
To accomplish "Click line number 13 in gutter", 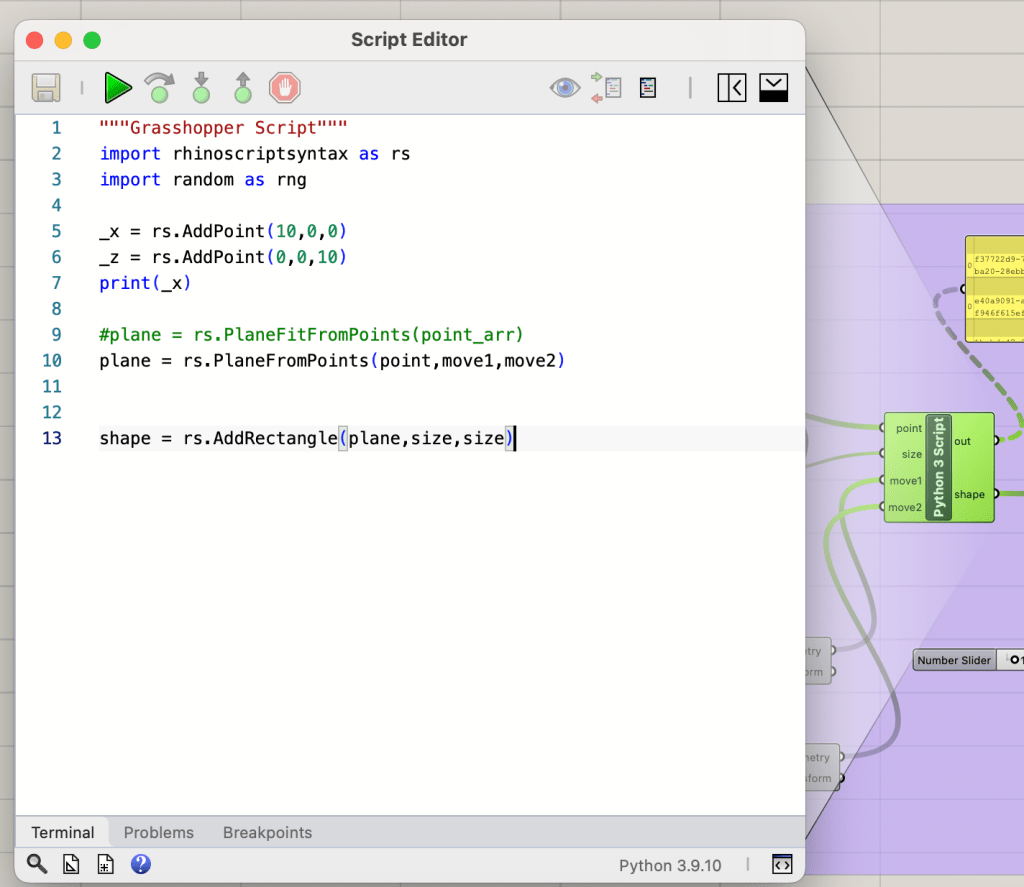I will click(x=51, y=438).
